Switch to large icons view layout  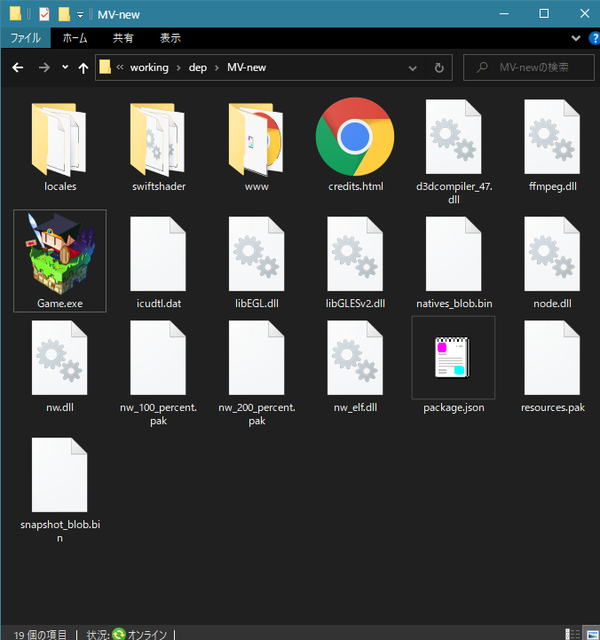pos(591,634)
